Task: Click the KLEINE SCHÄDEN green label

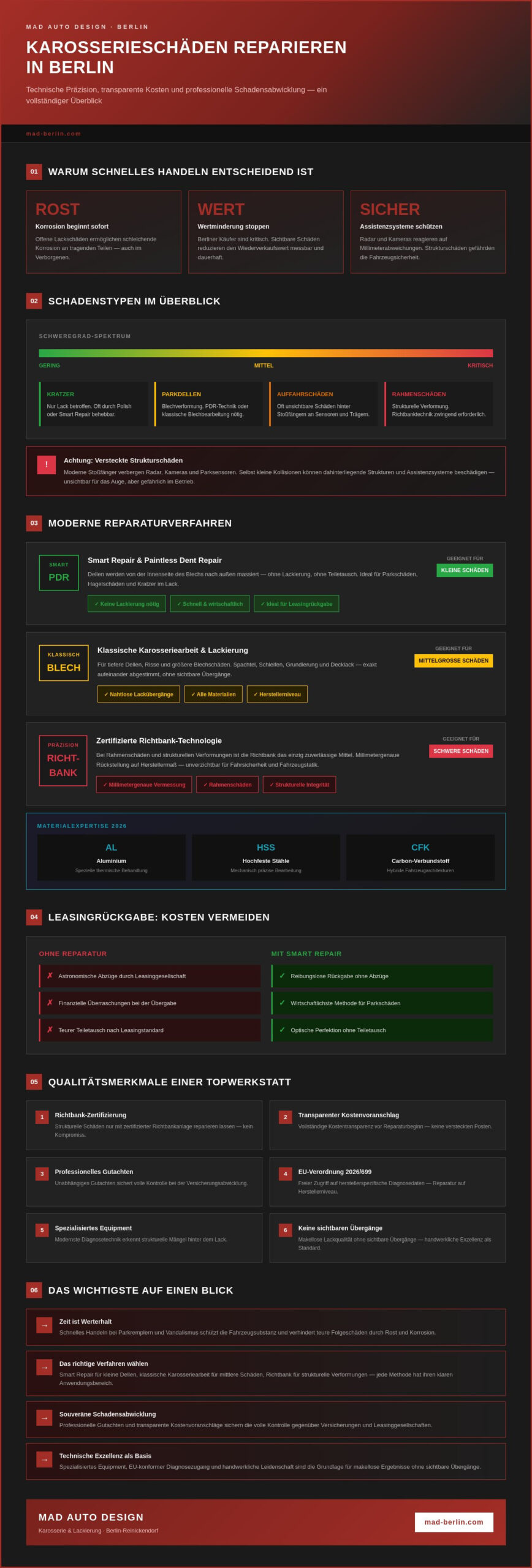Action: (465, 570)
